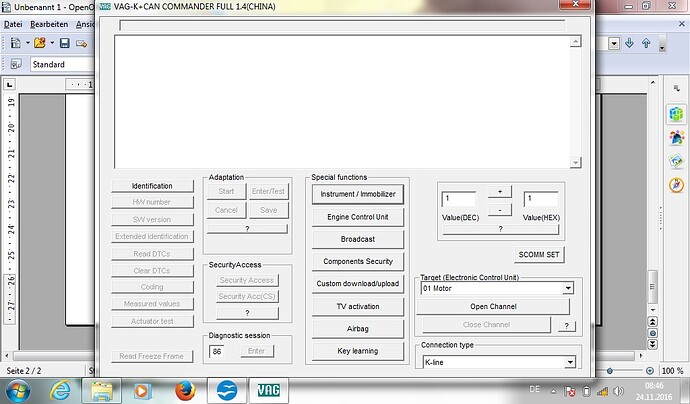Screen dimensions: 690x404
Task: Select the Broadcast function
Action: 358,239
